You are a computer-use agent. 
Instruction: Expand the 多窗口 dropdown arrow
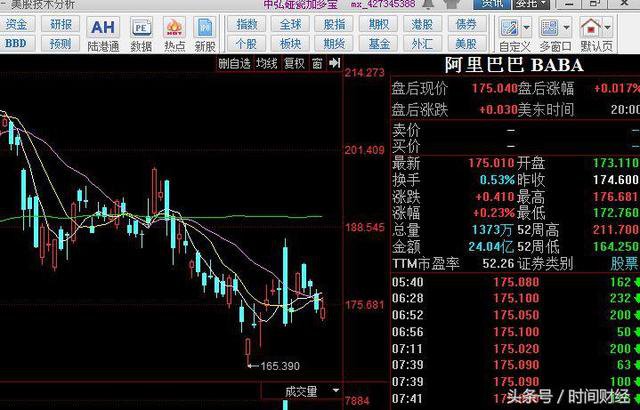click(x=566, y=28)
